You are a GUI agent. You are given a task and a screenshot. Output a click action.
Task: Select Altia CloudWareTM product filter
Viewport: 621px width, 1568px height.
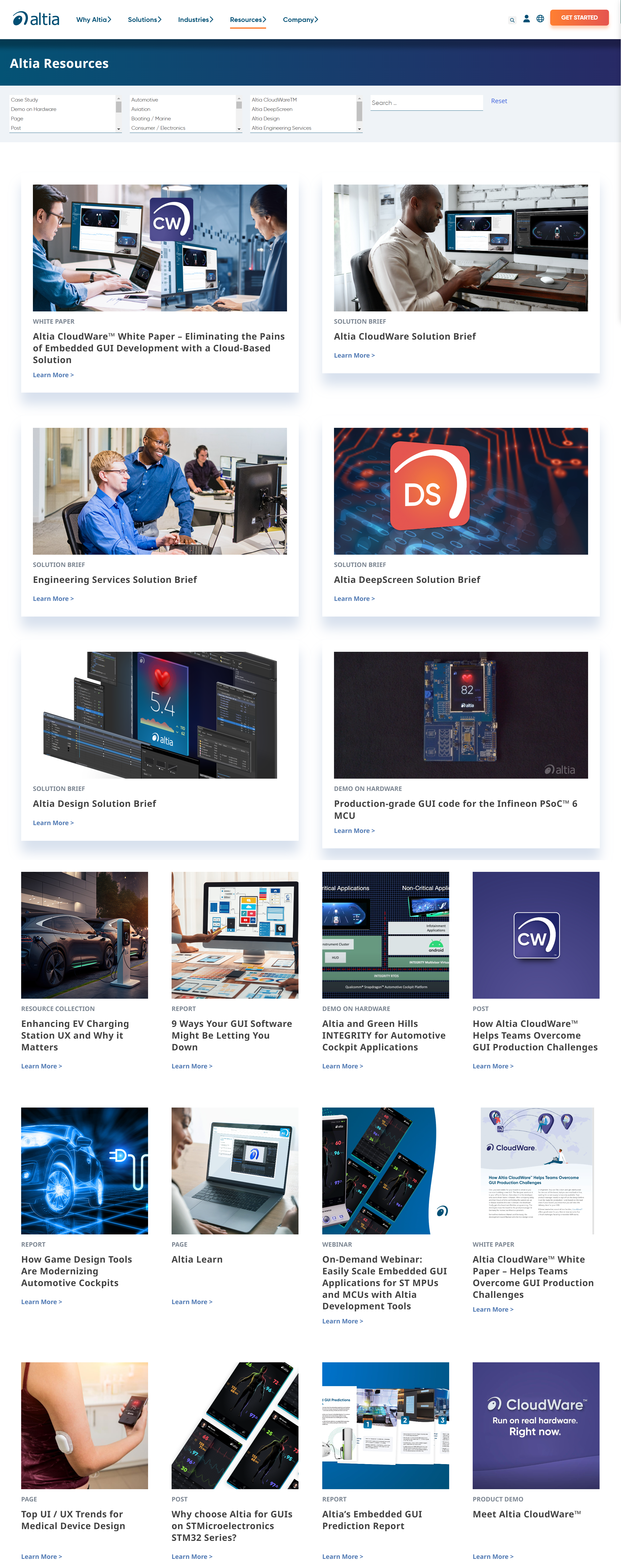click(x=303, y=100)
